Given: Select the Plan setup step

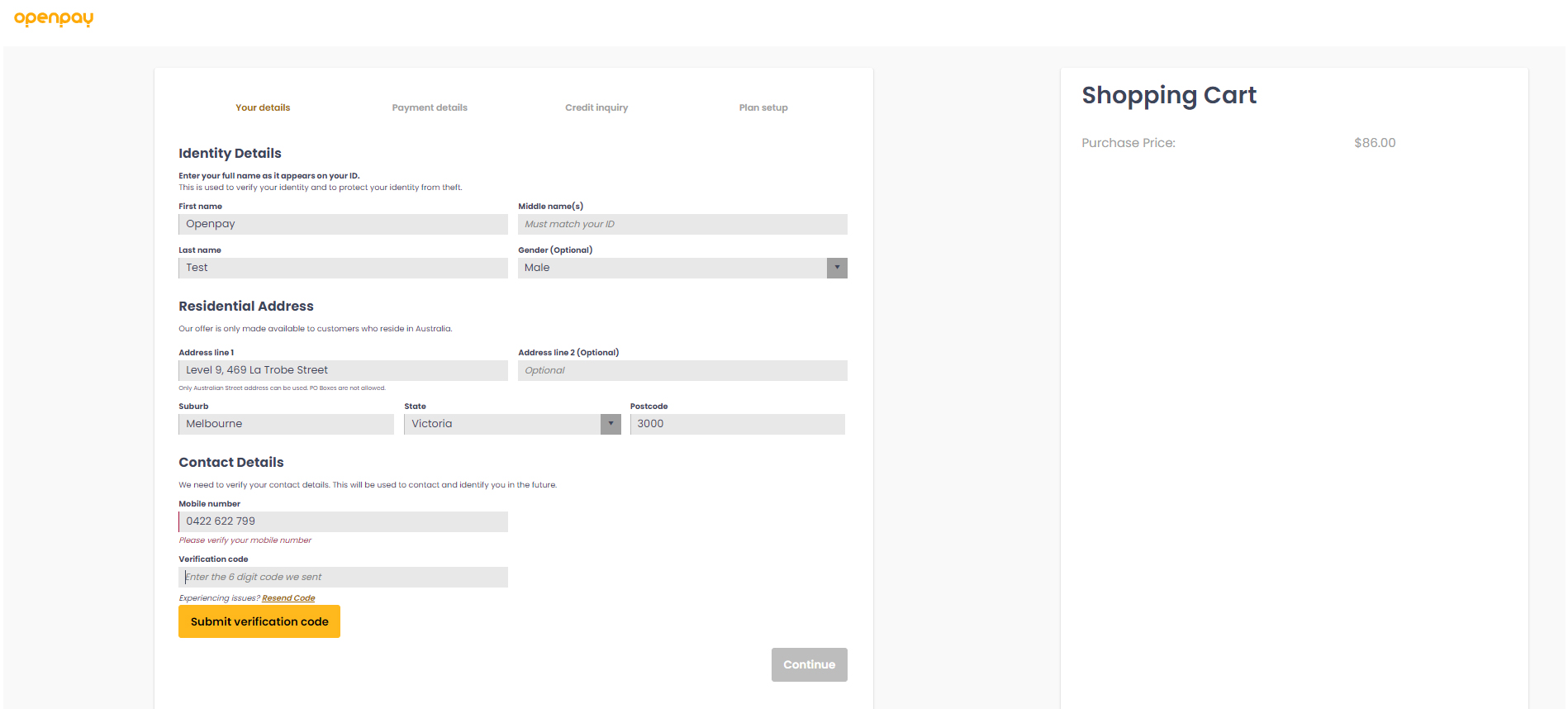Looking at the screenshot, I should (x=763, y=107).
